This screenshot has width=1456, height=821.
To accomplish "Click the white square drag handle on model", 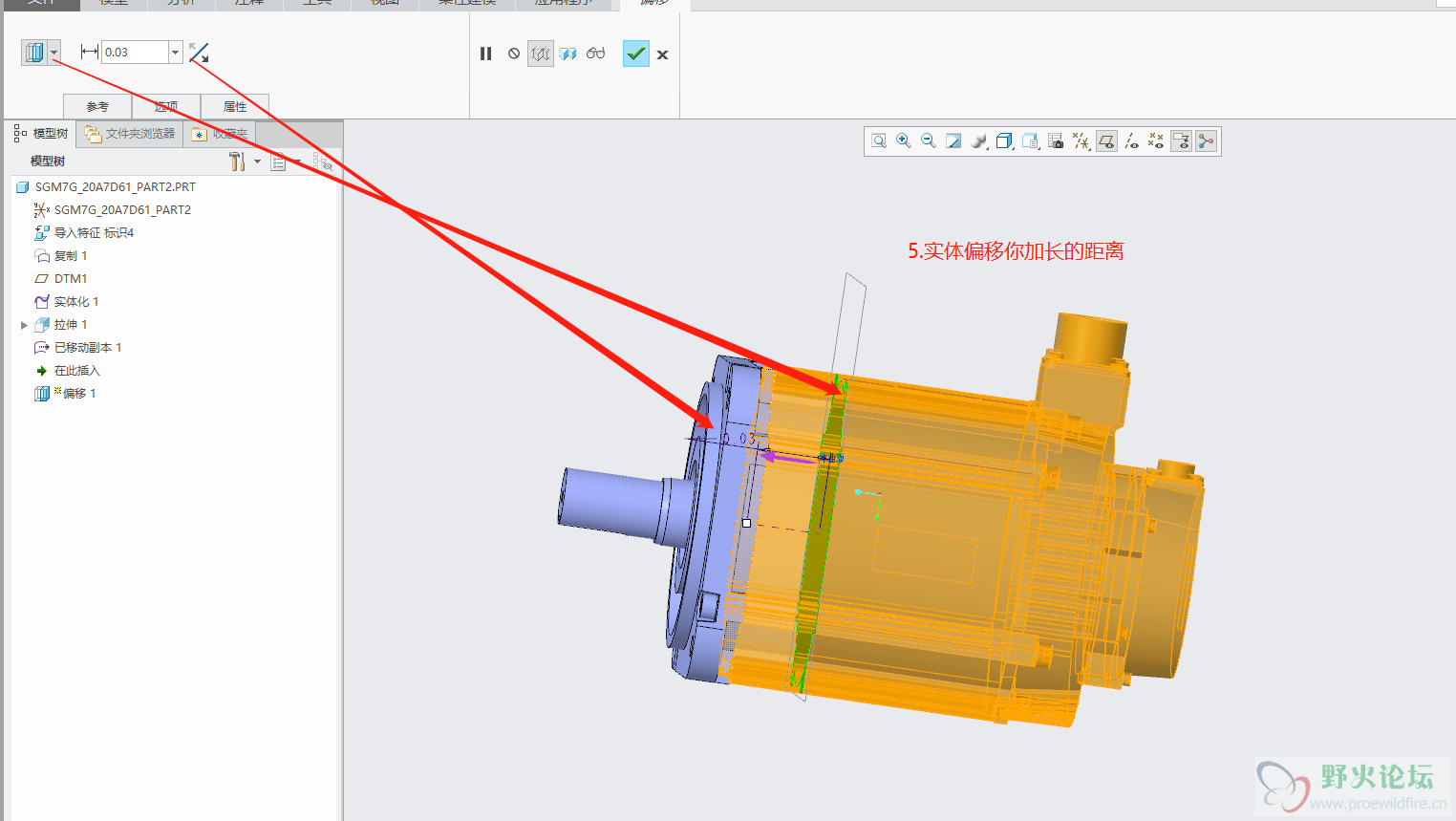I will click(x=747, y=523).
